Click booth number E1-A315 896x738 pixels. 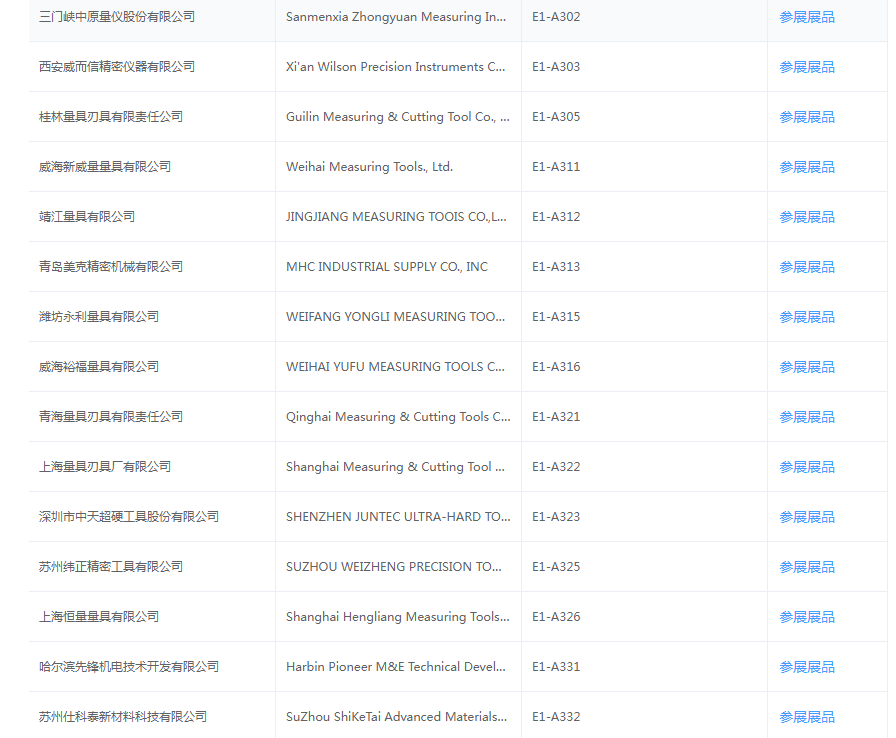pyautogui.click(x=556, y=316)
